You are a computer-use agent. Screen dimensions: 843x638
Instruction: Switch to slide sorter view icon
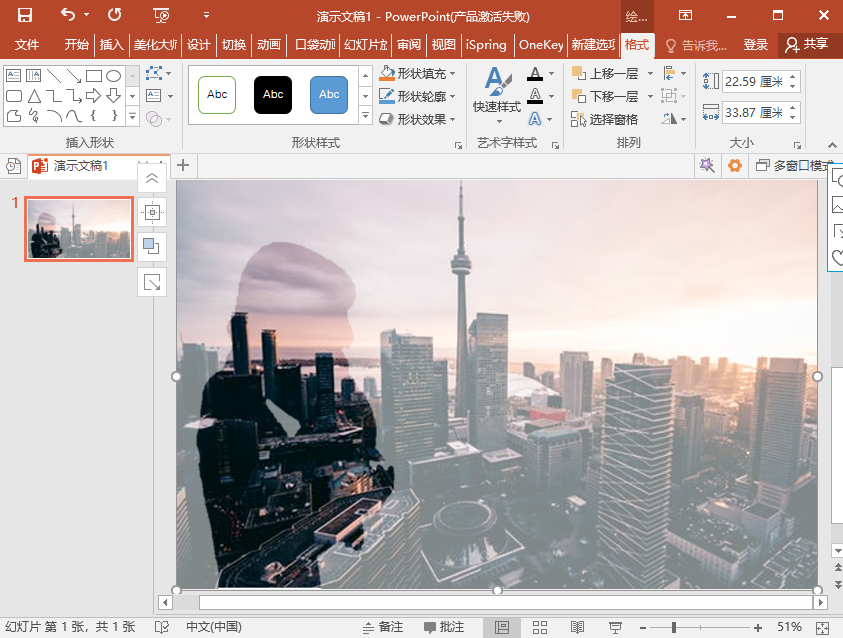[540, 627]
